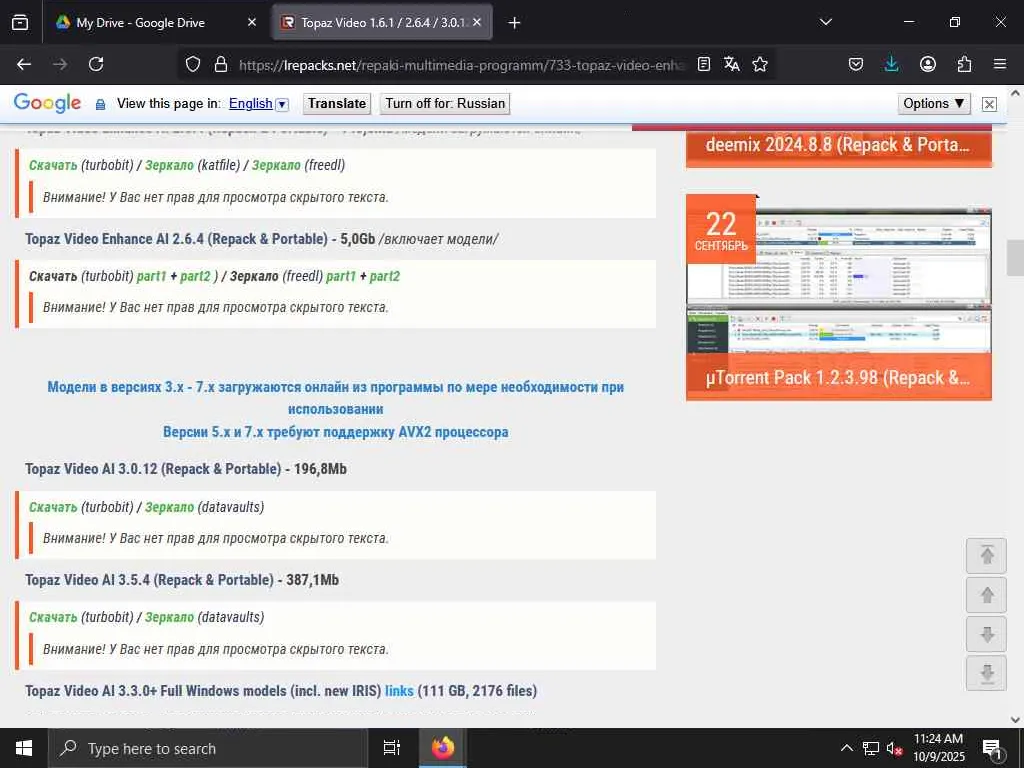This screenshot has height=768, width=1024.
Task: Go back to the previous page
Action: (24, 64)
